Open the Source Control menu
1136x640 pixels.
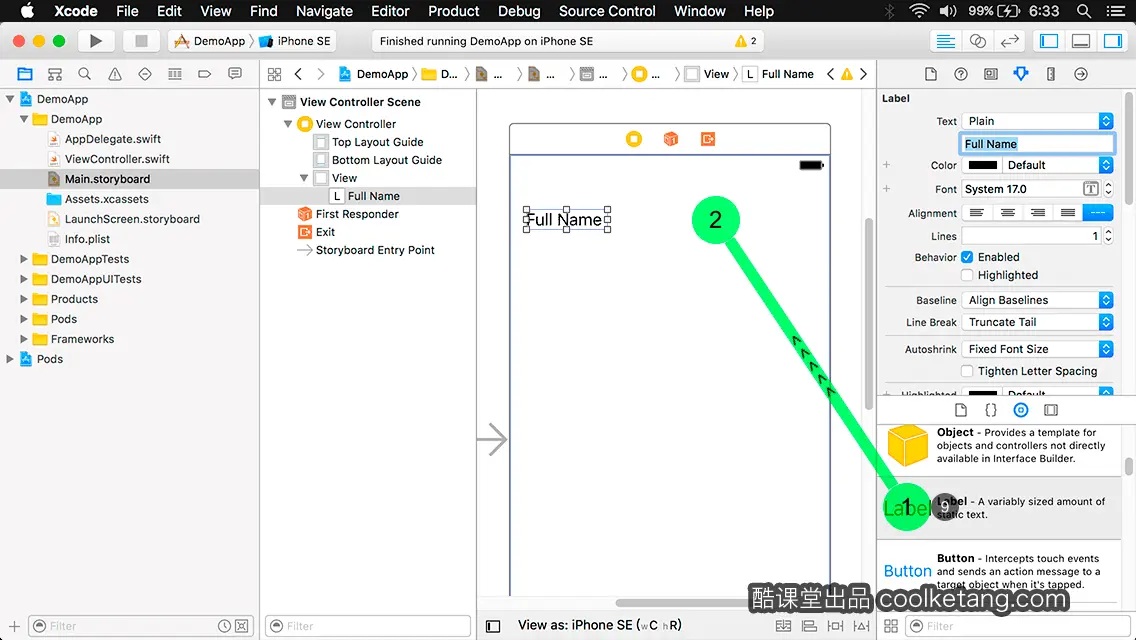pos(607,11)
